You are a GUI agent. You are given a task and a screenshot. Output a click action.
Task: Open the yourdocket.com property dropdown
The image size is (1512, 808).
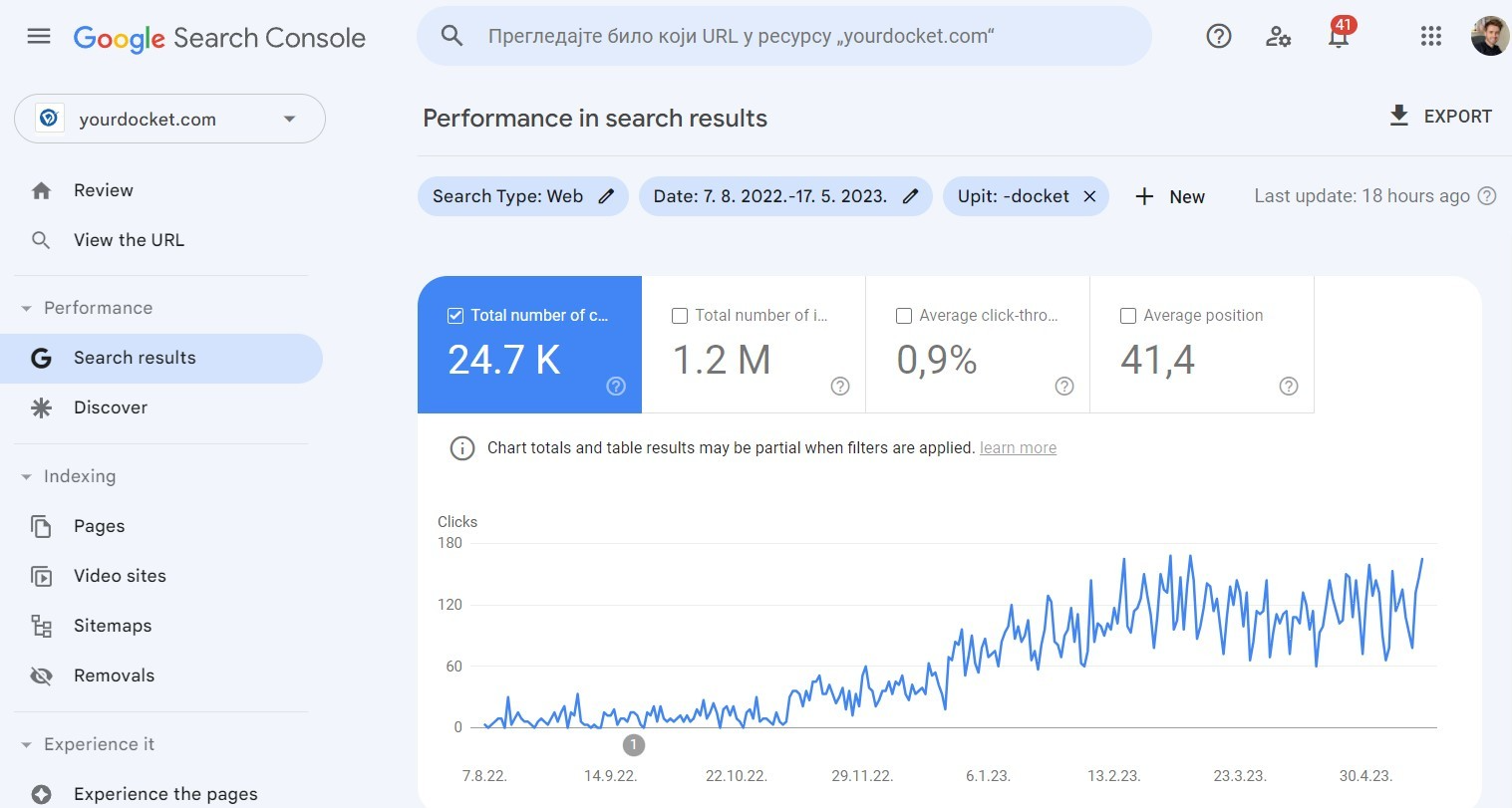[169, 119]
